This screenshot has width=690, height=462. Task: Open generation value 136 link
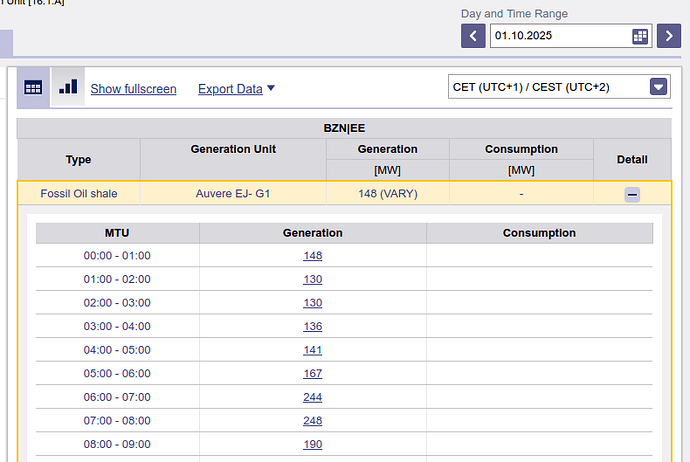(x=312, y=326)
